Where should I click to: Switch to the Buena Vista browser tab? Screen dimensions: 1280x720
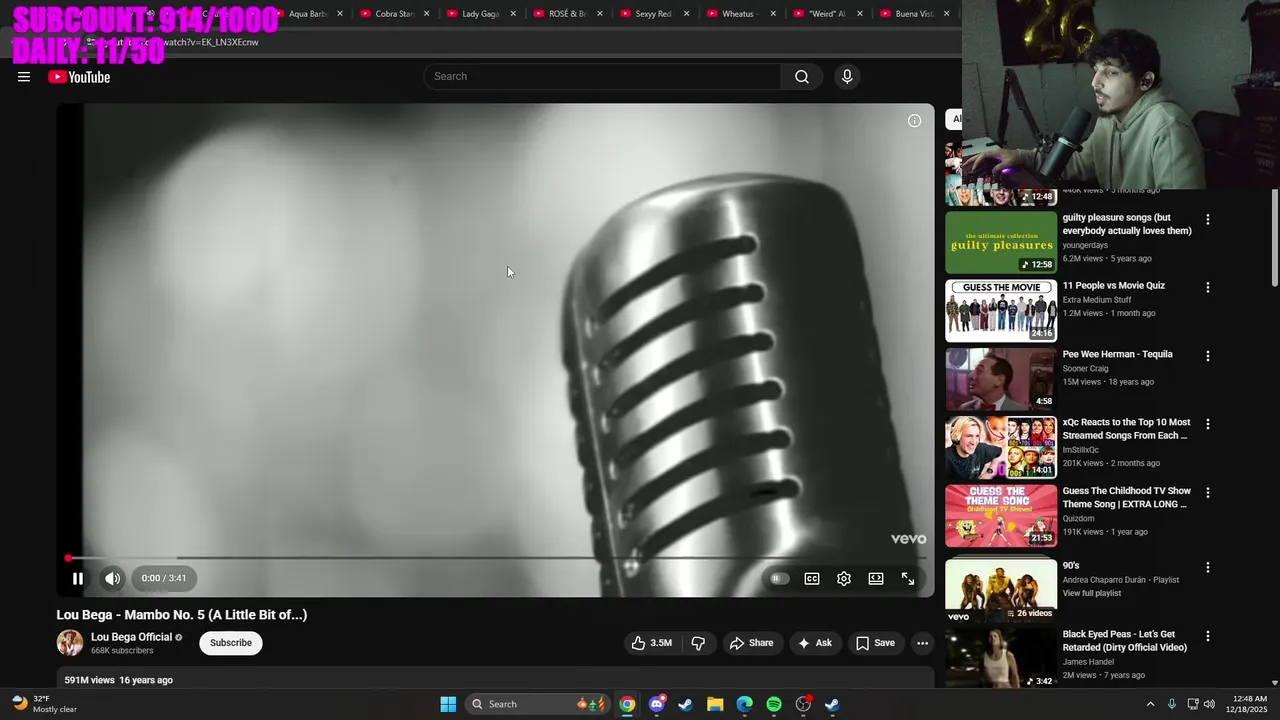913,14
